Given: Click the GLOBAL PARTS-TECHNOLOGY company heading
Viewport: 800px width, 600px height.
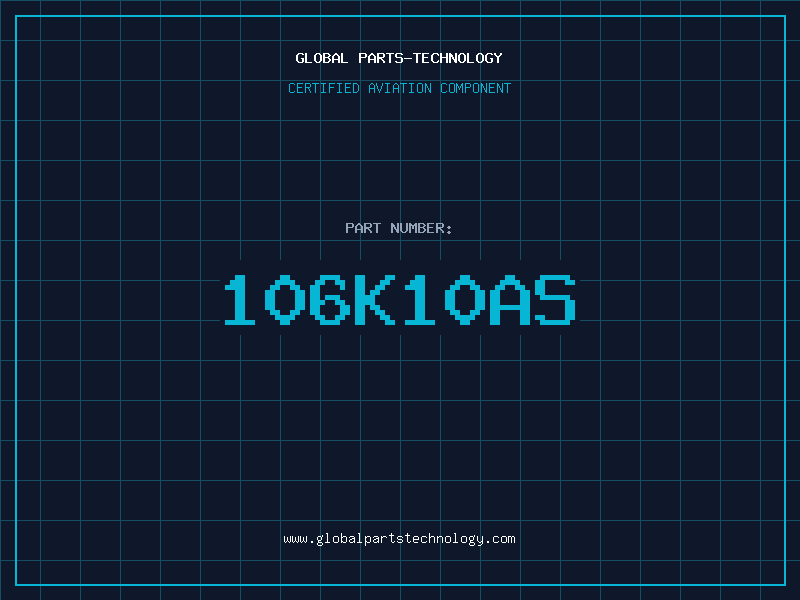Looking at the screenshot, I should pyautogui.click(x=399, y=58).
